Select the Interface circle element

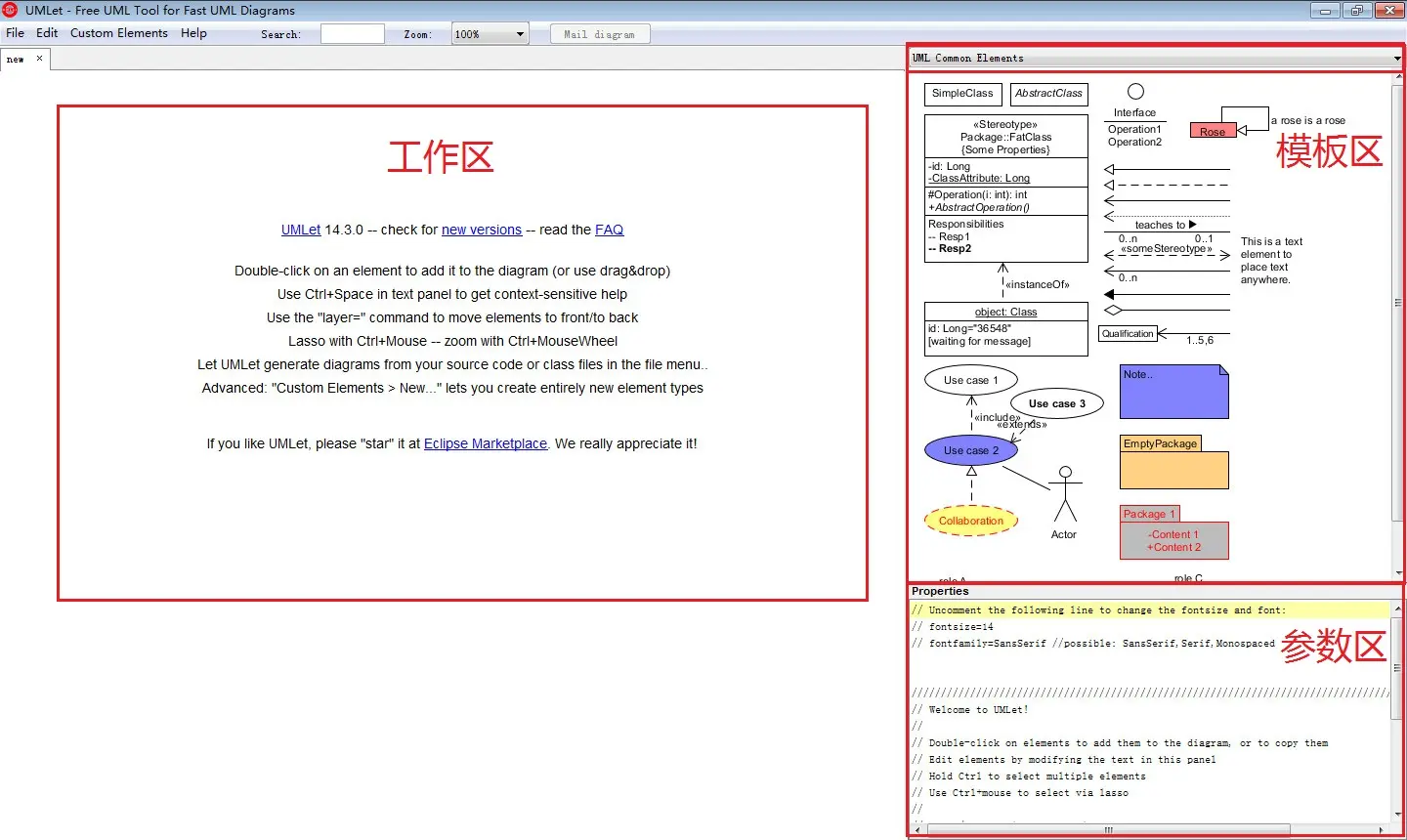pyautogui.click(x=1135, y=92)
